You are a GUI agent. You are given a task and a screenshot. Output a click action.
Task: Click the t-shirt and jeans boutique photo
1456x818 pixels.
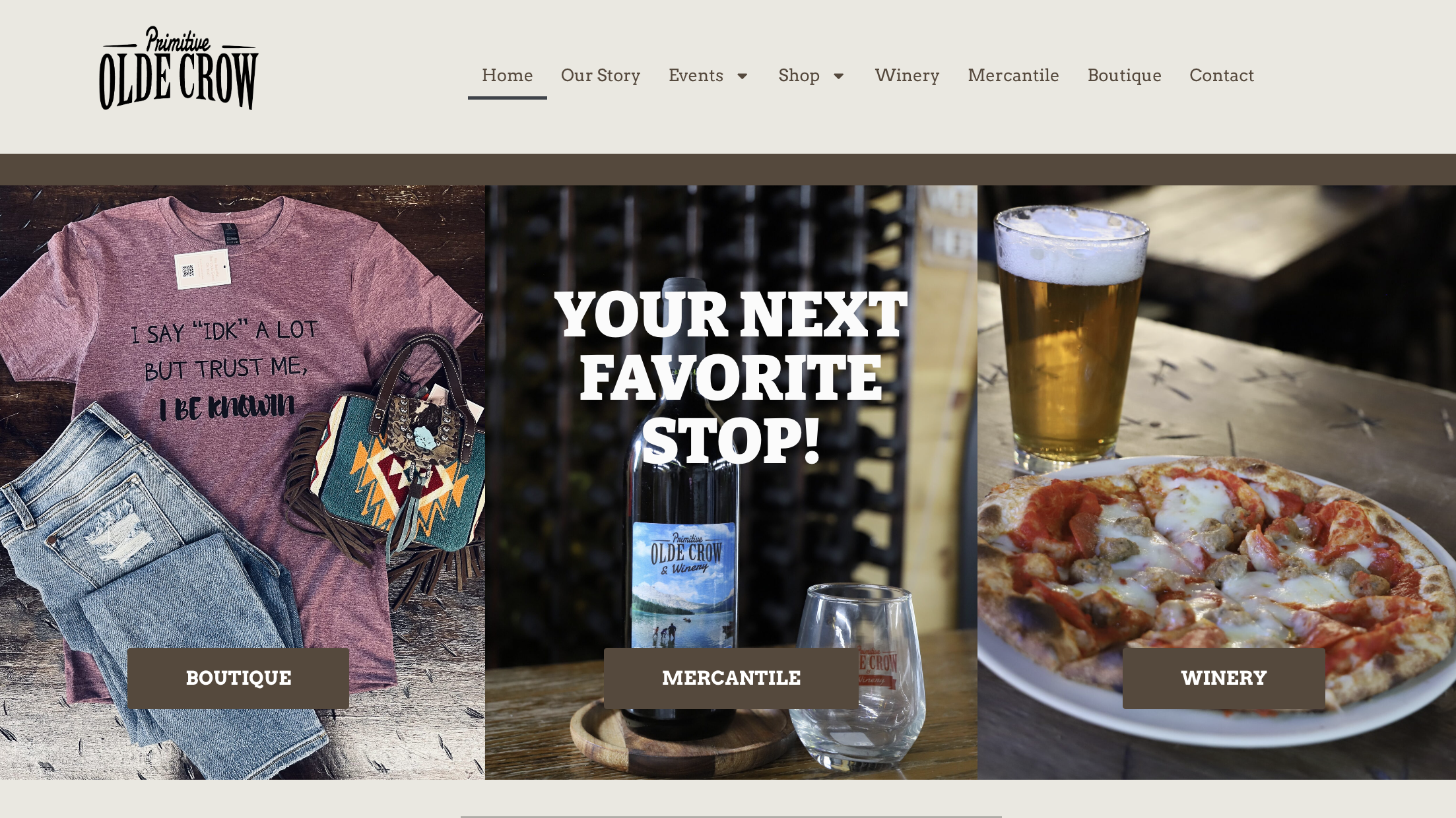tap(242, 482)
